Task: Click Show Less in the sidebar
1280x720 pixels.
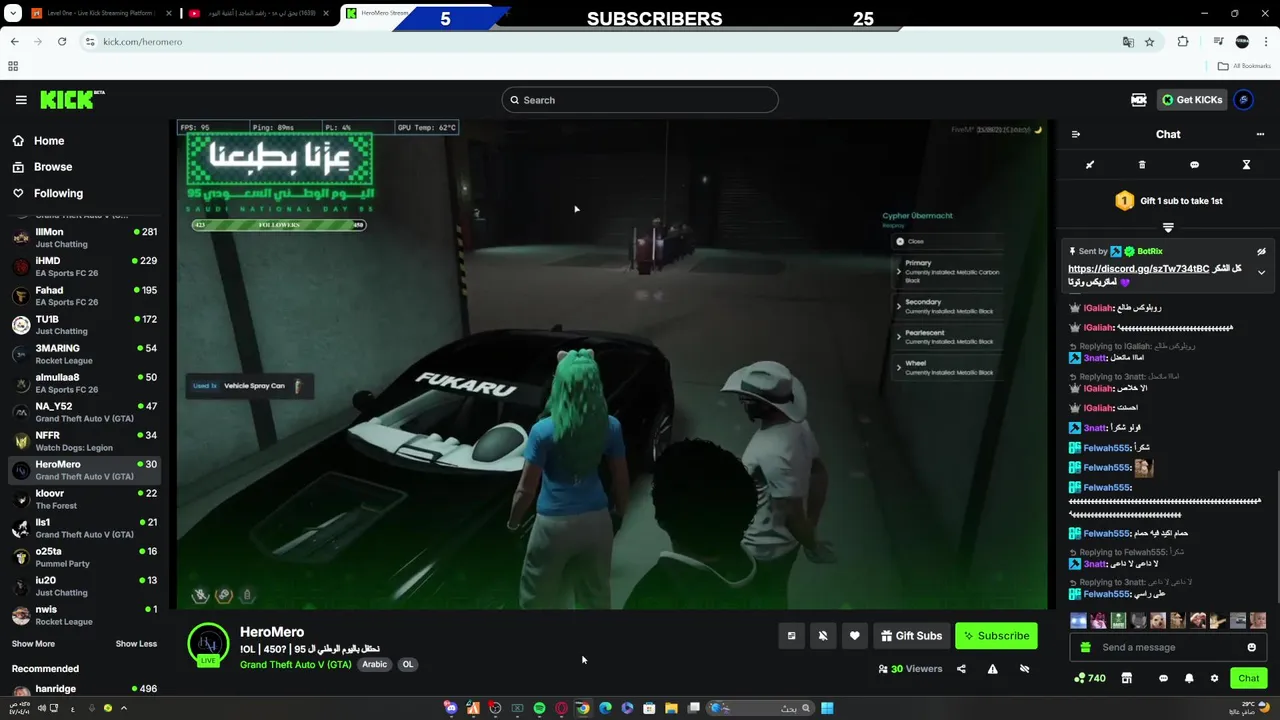Action: pyautogui.click(x=136, y=644)
